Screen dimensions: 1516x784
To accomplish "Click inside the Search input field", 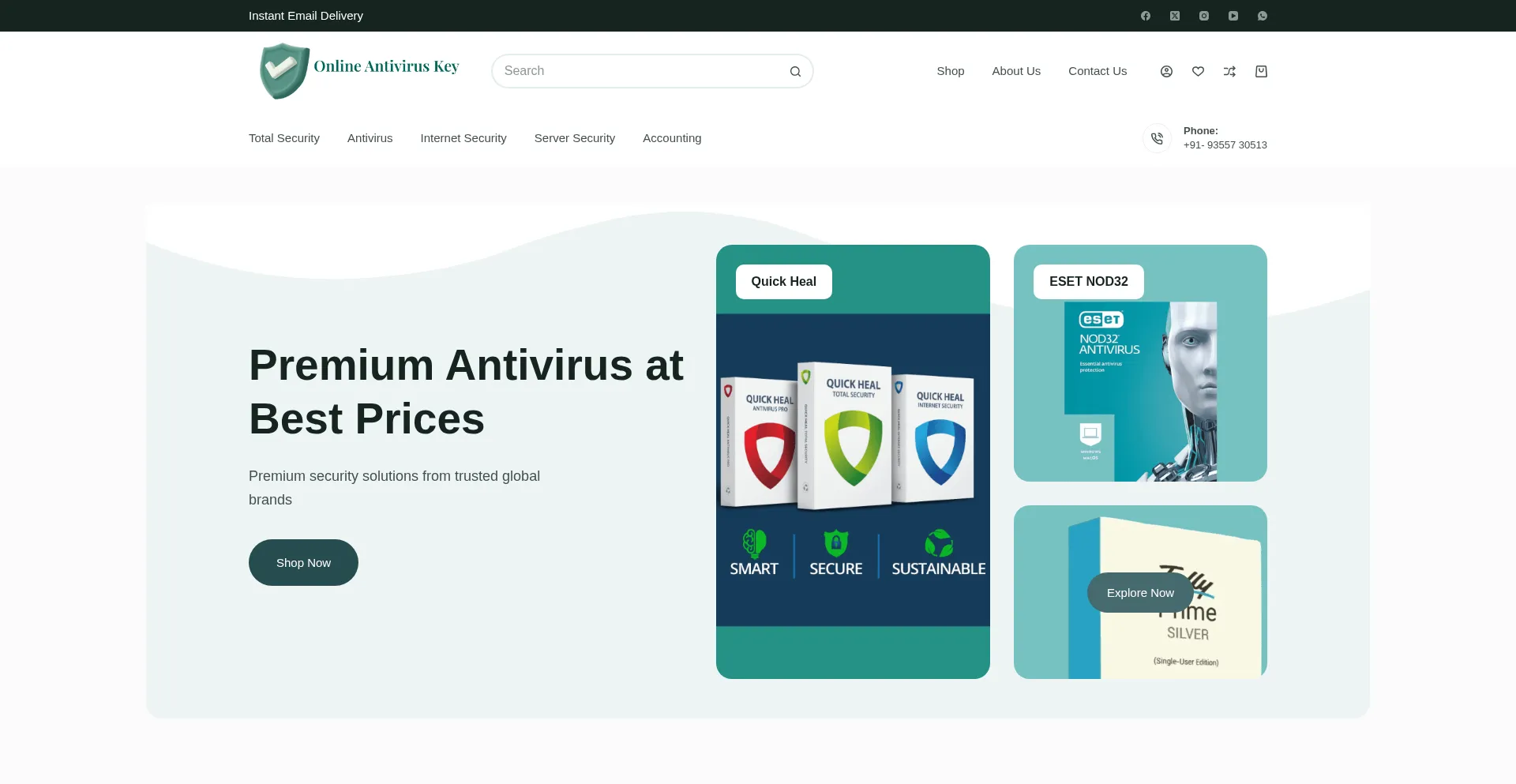I will (652, 71).
